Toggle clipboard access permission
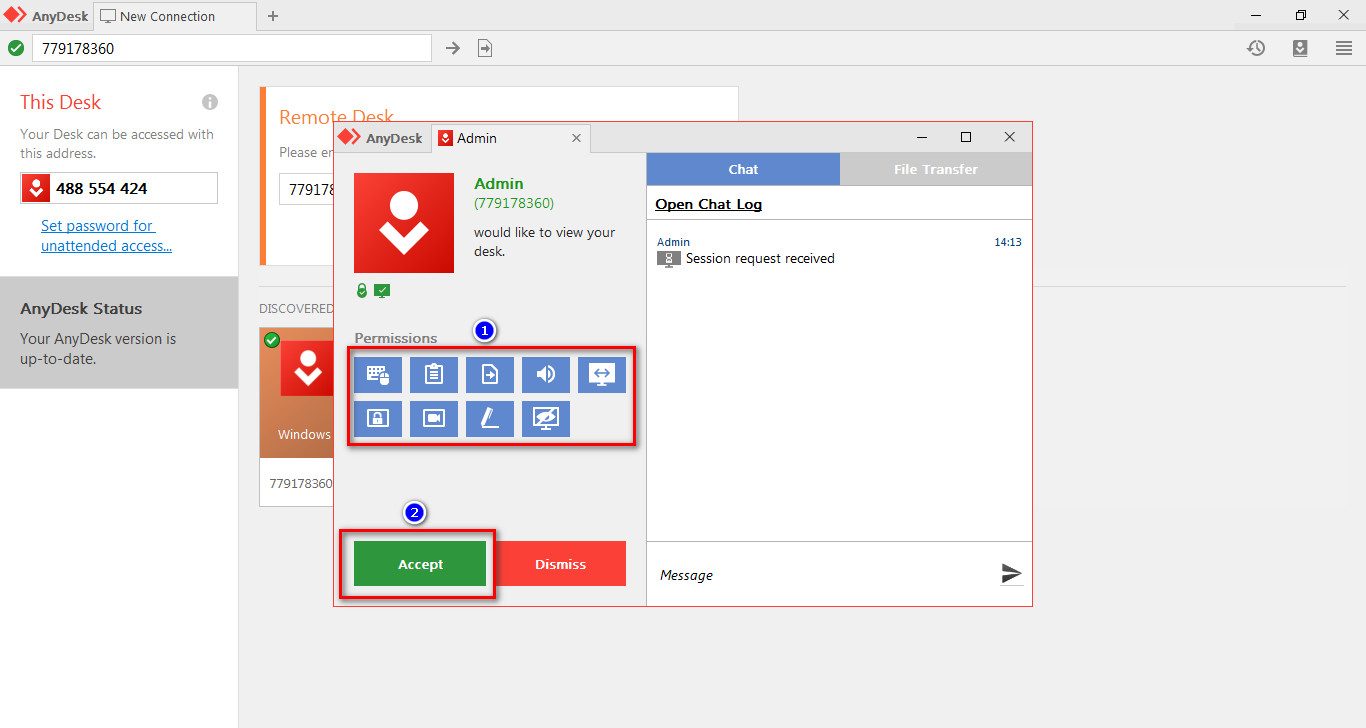The height and width of the screenshot is (728, 1366). [x=434, y=375]
